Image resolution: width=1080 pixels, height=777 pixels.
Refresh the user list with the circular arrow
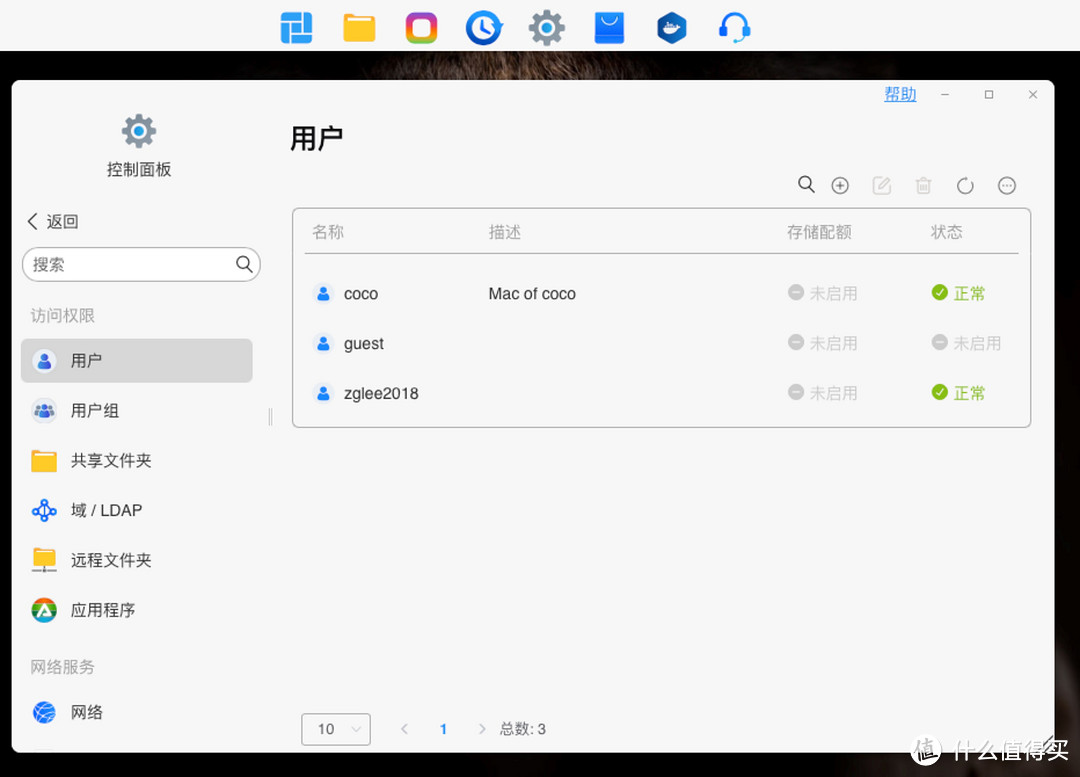click(x=964, y=185)
